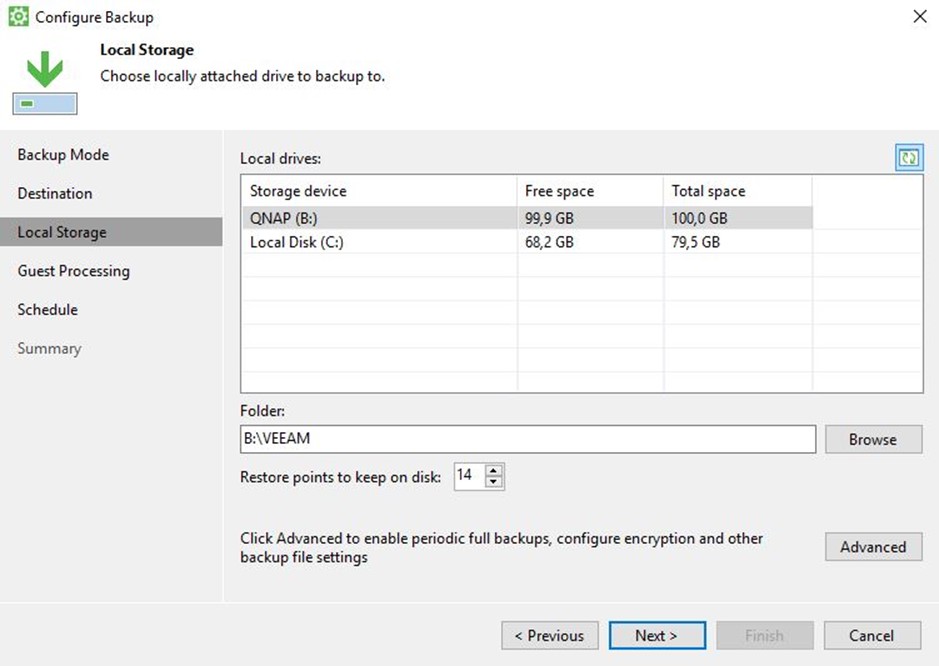Select the Guest Processing step
This screenshot has height=666, width=939.
tap(73, 271)
